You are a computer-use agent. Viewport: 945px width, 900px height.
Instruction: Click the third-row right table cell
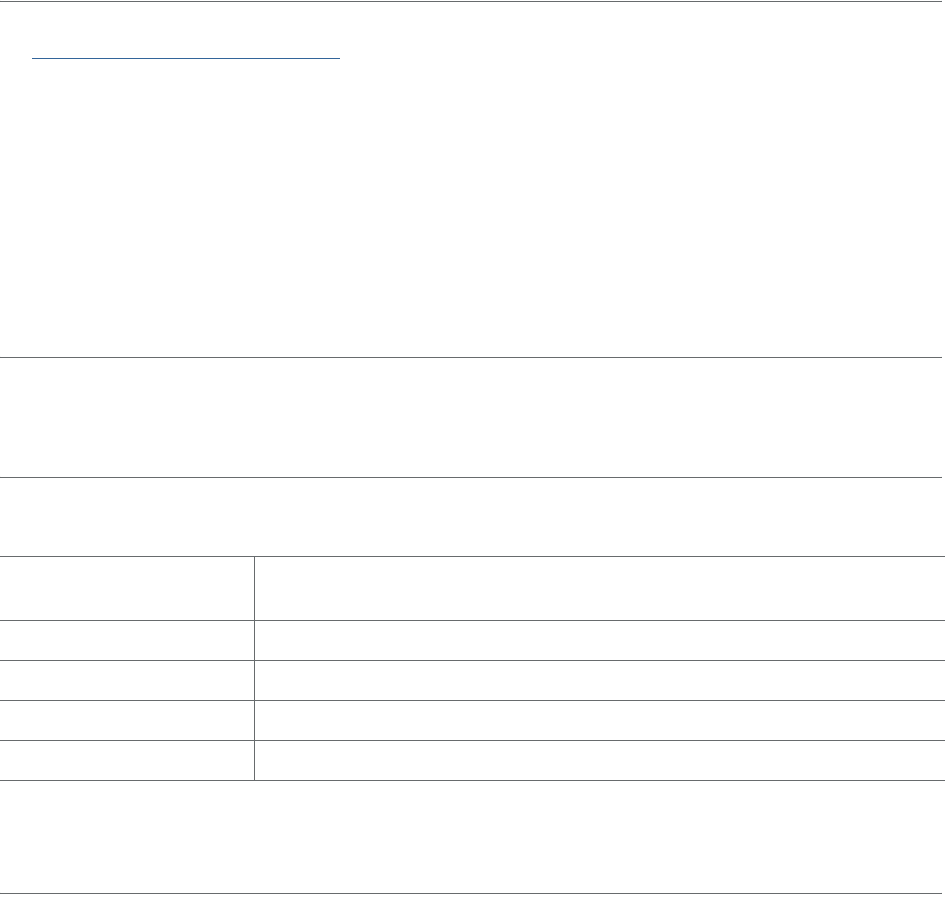click(598, 680)
